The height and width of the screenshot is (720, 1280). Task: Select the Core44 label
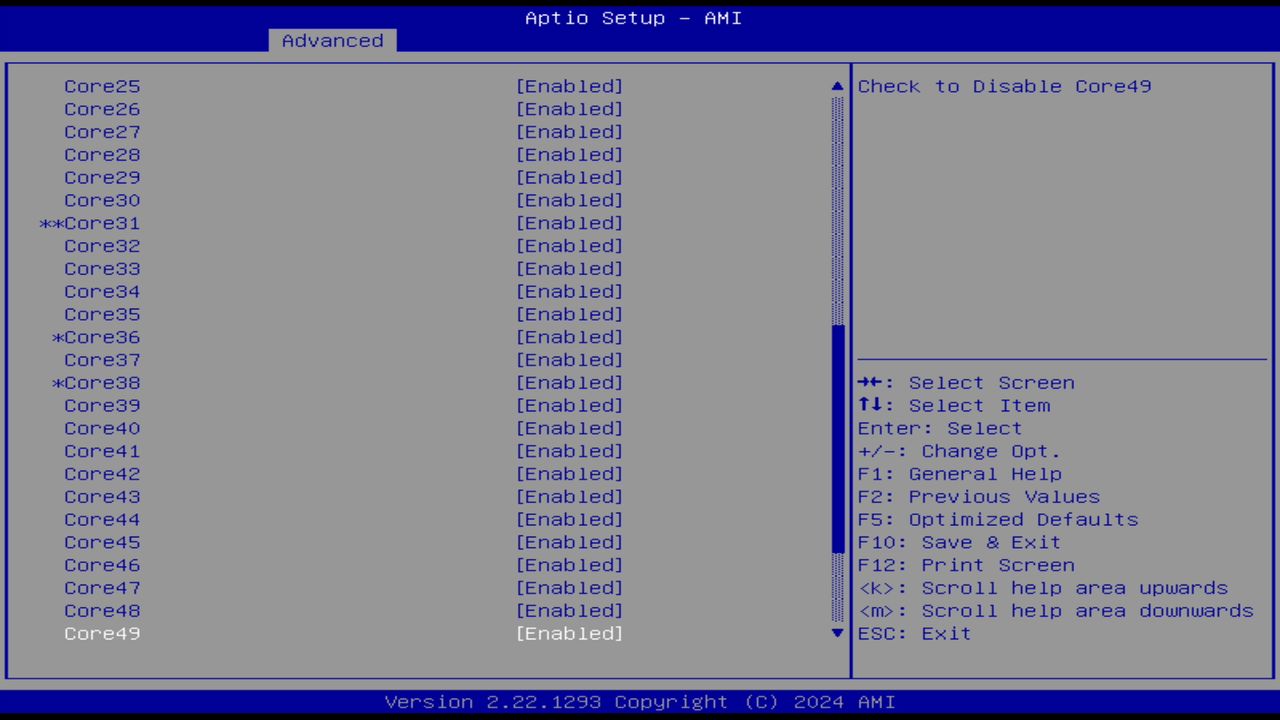click(102, 520)
